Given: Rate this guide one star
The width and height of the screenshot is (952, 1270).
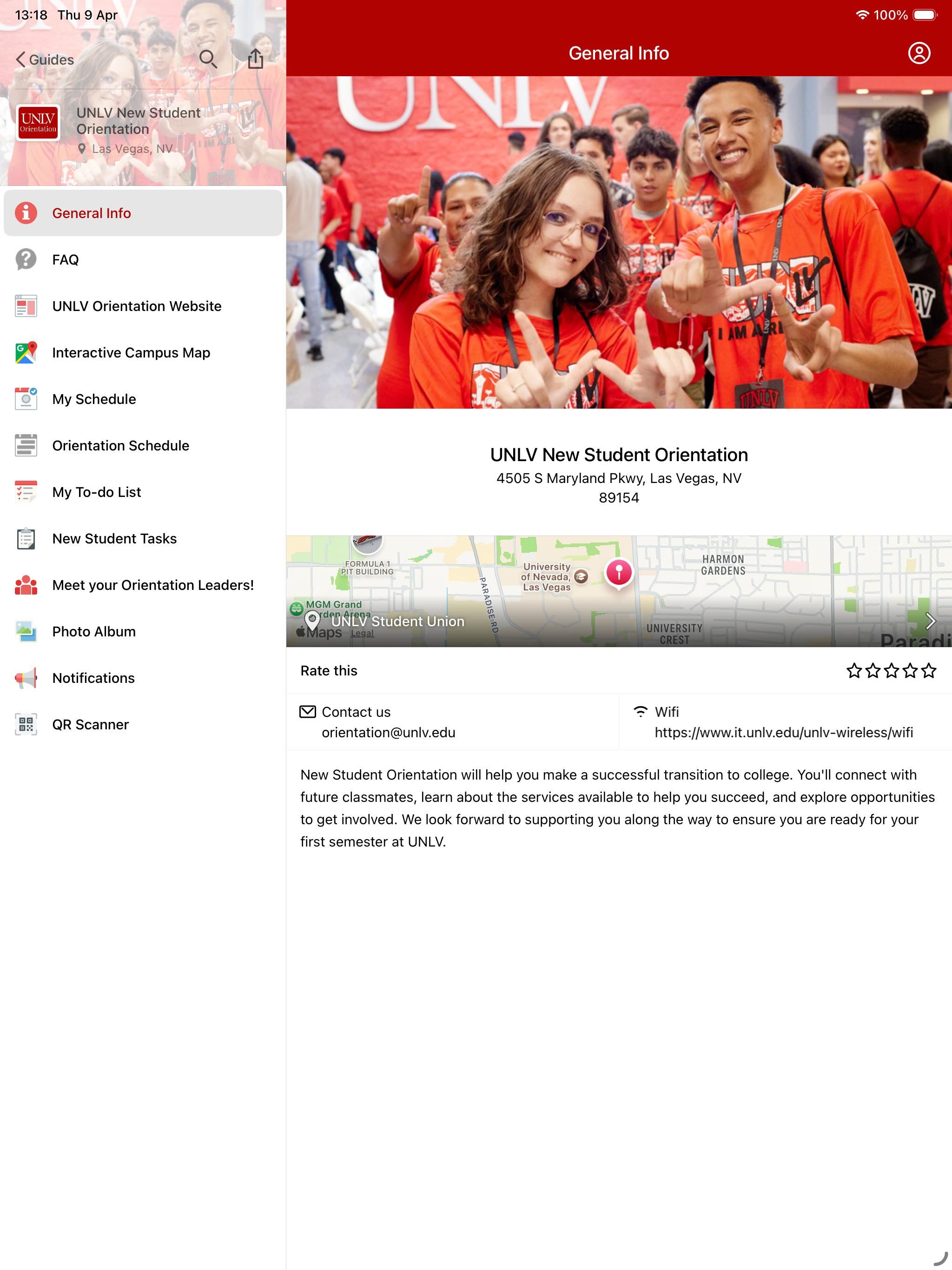Looking at the screenshot, I should (x=854, y=671).
